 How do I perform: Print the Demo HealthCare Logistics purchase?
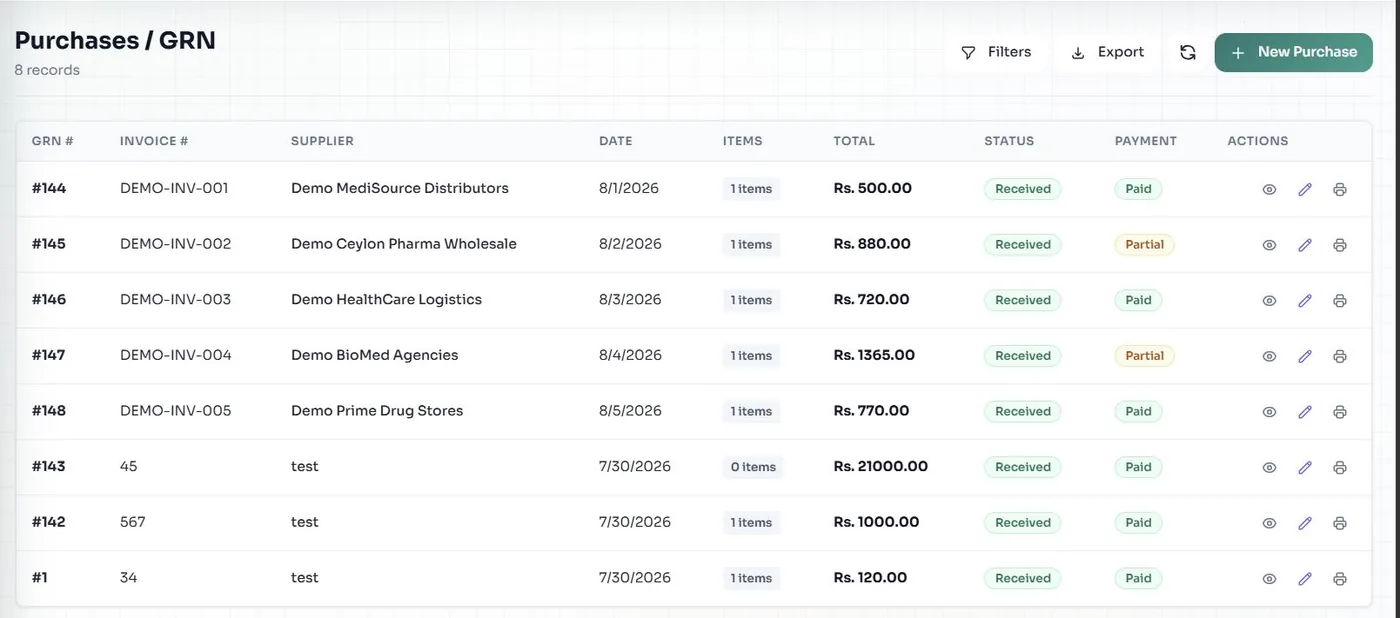click(1340, 300)
